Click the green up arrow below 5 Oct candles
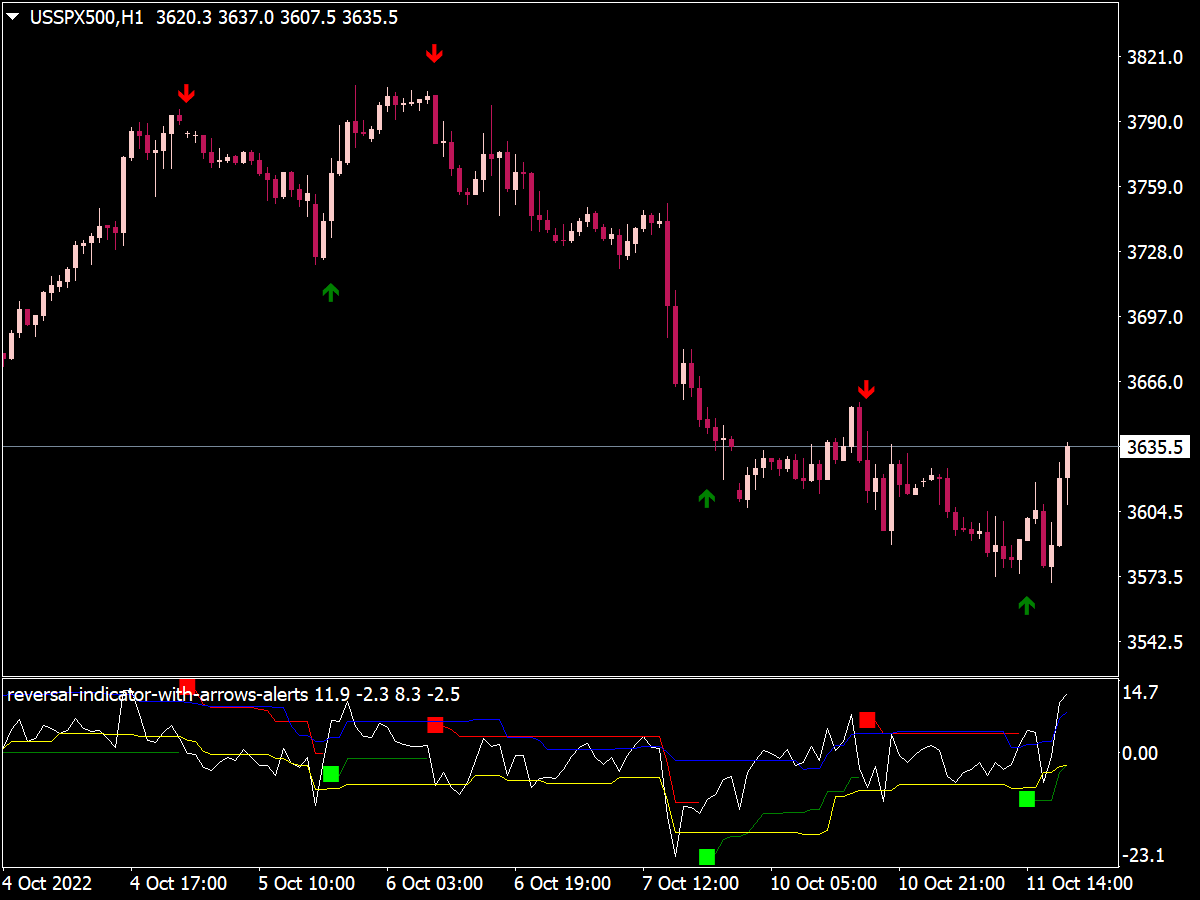The image size is (1200, 900). tap(330, 292)
